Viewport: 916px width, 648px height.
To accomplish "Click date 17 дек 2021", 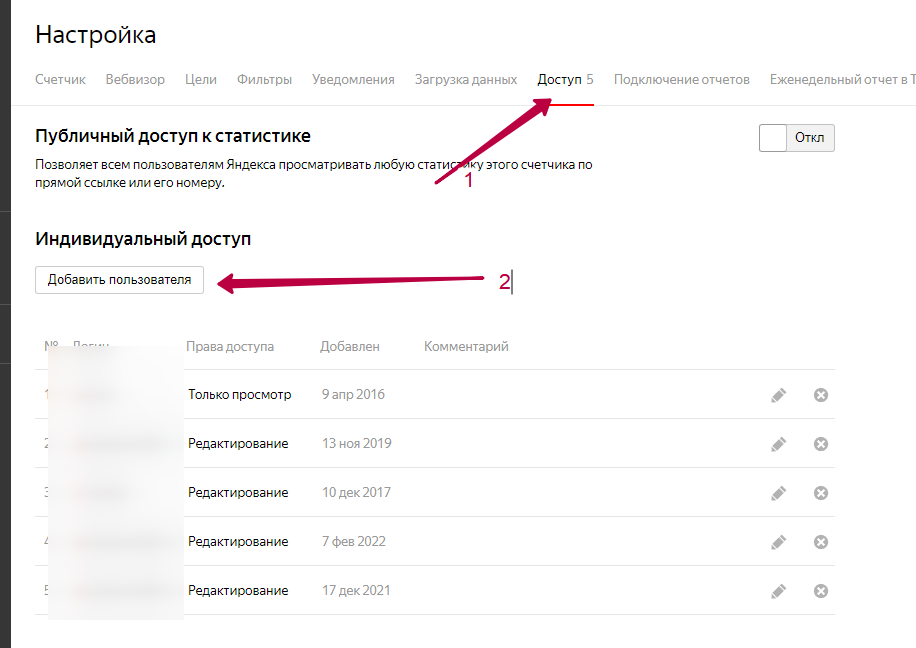I will (x=356, y=591).
